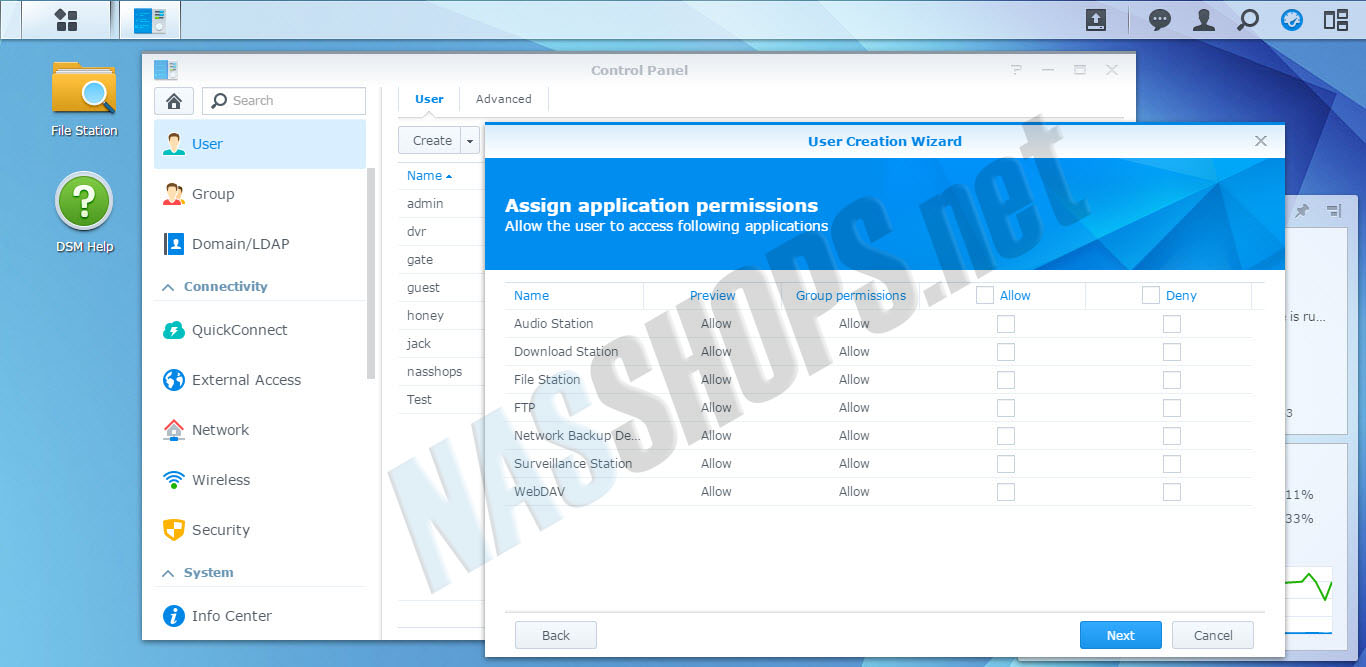This screenshot has height=667, width=1366.
Task: Check Allow for WebDAV
Action: pyautogui.click(x=1006, y=492)
